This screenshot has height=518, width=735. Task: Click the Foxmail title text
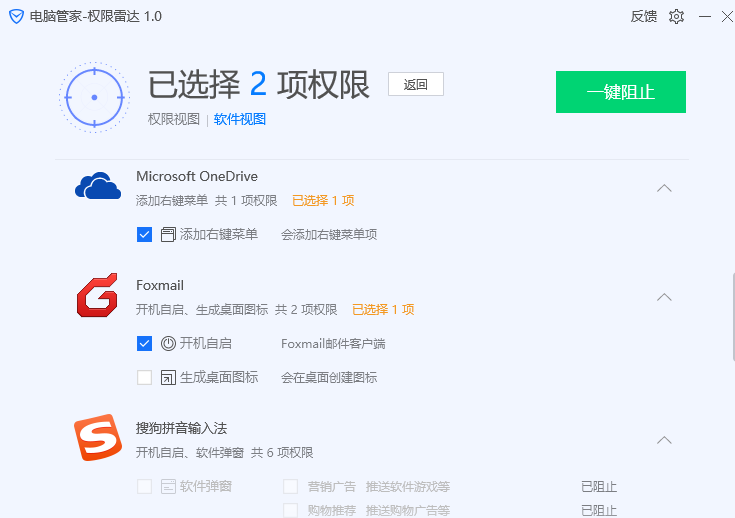160,285
